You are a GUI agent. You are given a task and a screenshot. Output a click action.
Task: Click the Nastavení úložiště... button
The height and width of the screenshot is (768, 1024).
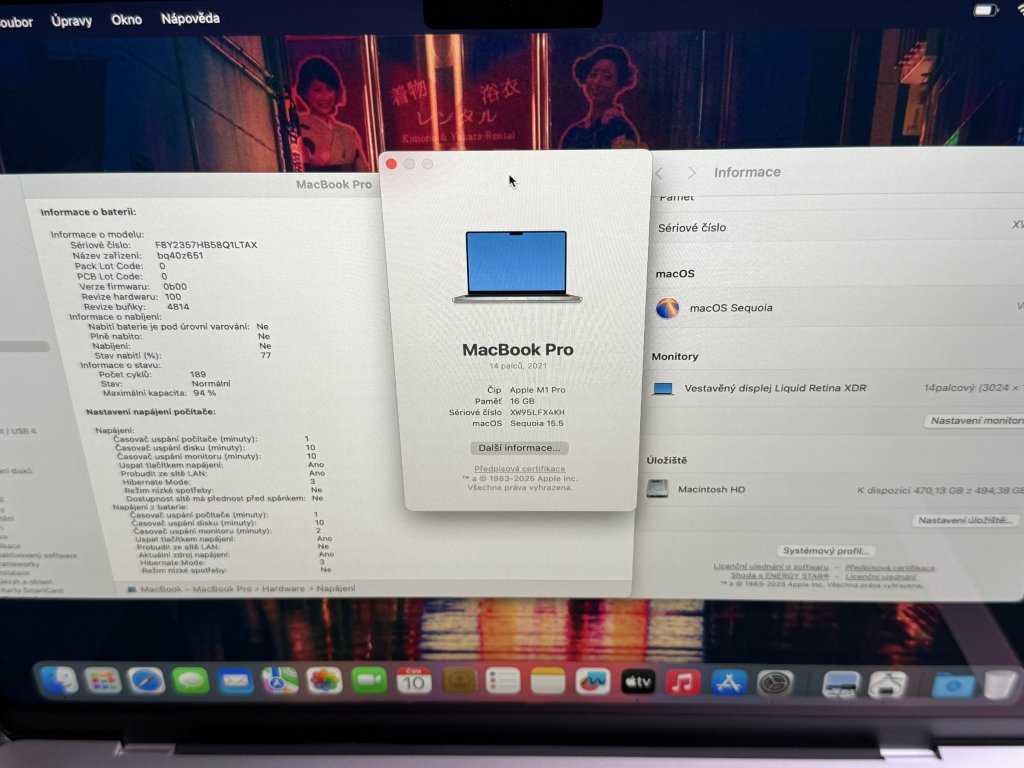966,520
